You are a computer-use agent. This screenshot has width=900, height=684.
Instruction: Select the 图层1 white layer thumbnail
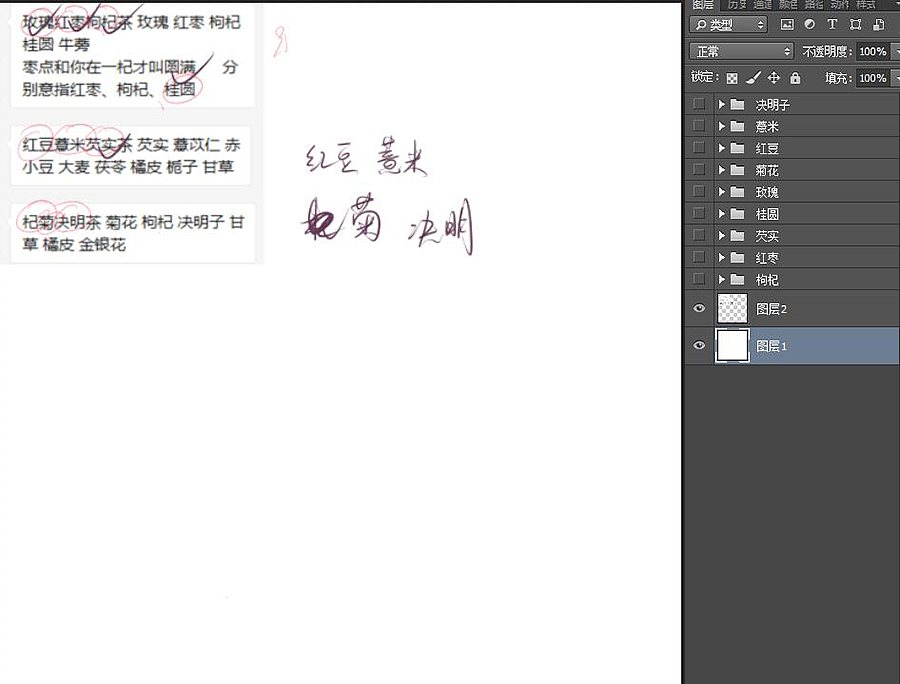point(732,345)
